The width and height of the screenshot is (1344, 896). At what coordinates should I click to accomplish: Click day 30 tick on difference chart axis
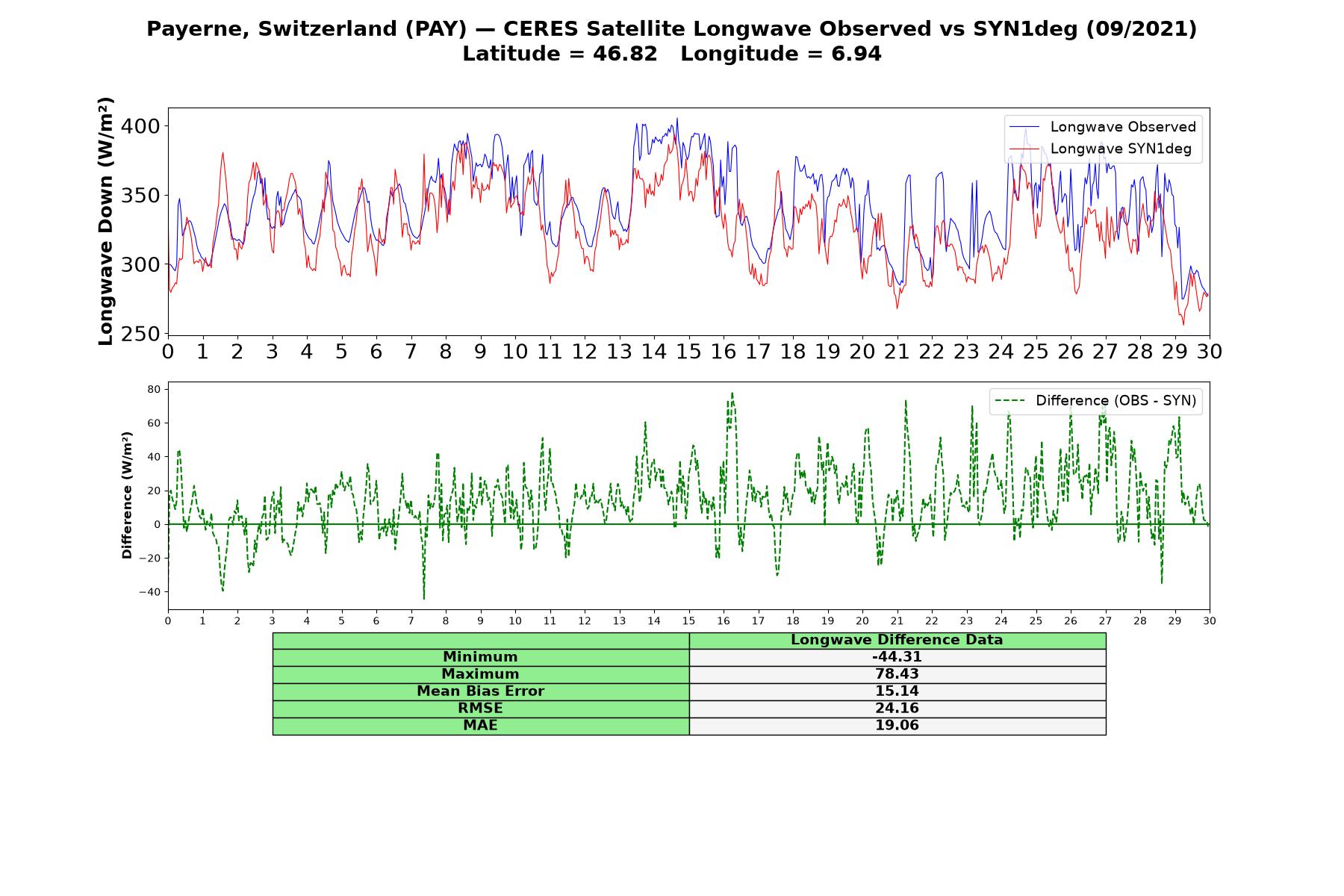coord(1209,620)
